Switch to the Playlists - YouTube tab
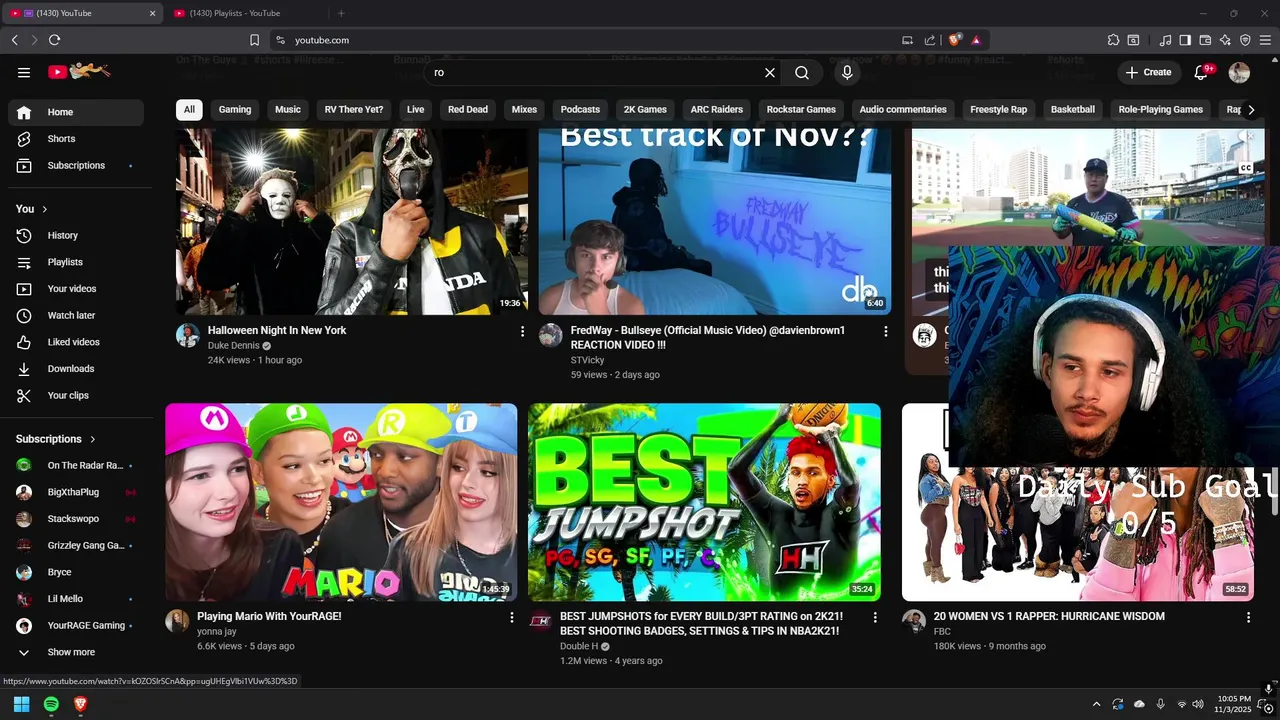Viewport: 1280px width, 720px height. 245,13
